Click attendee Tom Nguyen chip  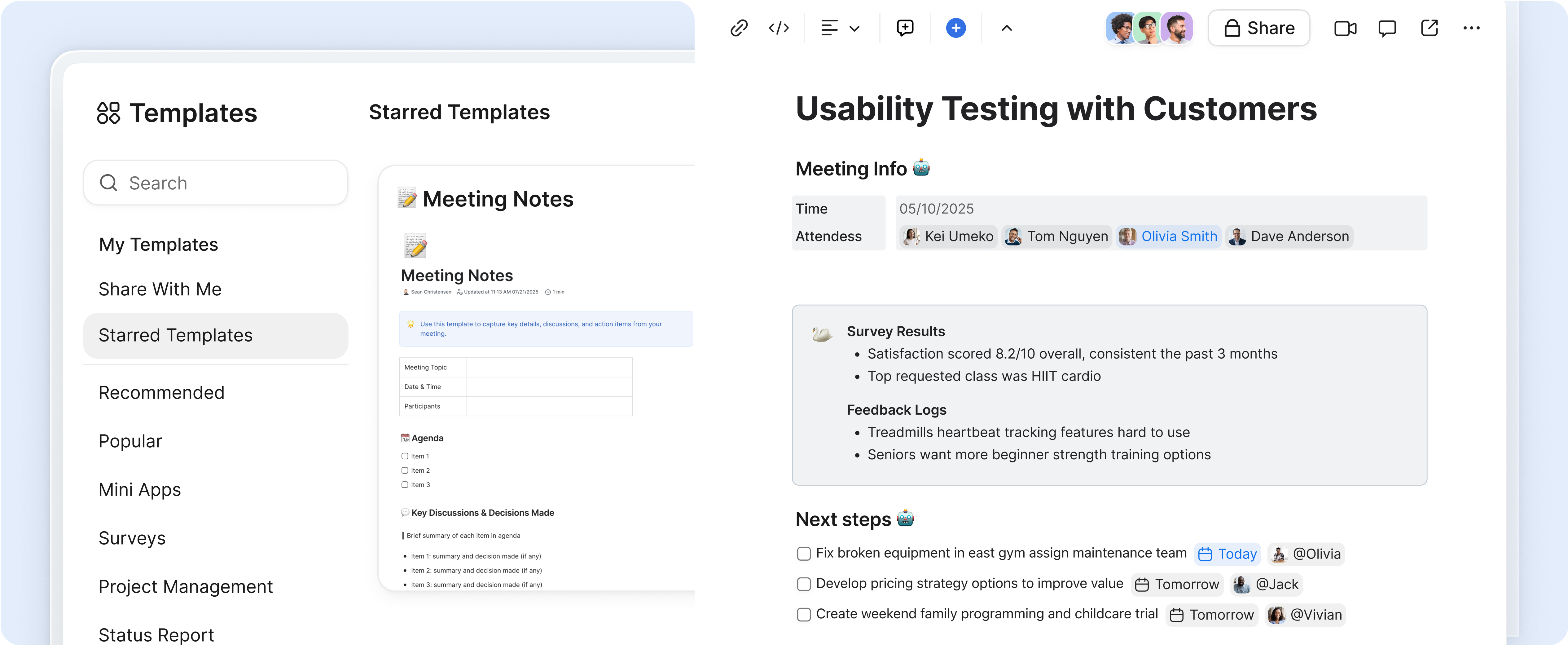point(1057,236)
